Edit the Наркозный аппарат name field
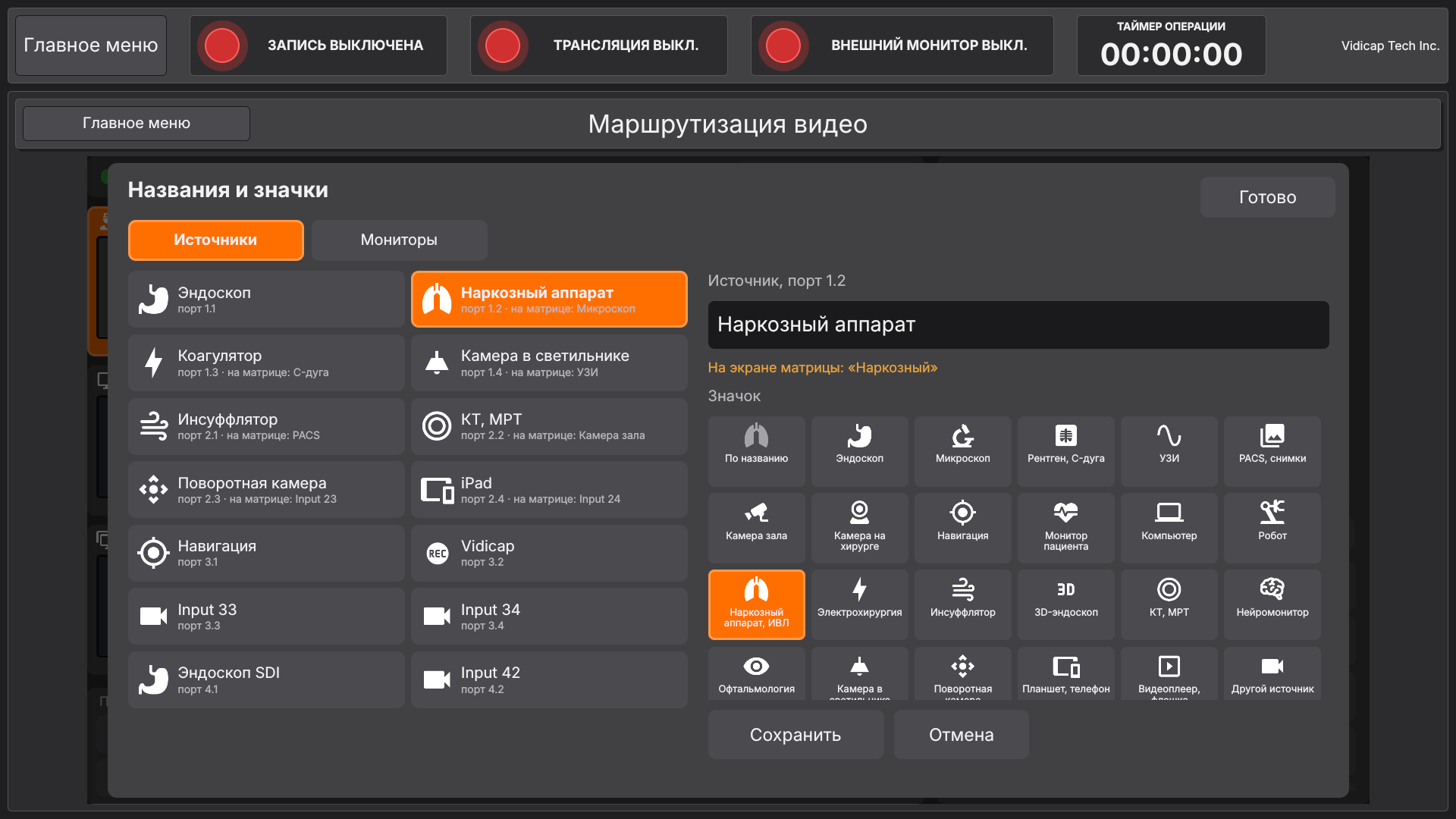This screenshot has width=1456, height=819. click(1018, 325)
